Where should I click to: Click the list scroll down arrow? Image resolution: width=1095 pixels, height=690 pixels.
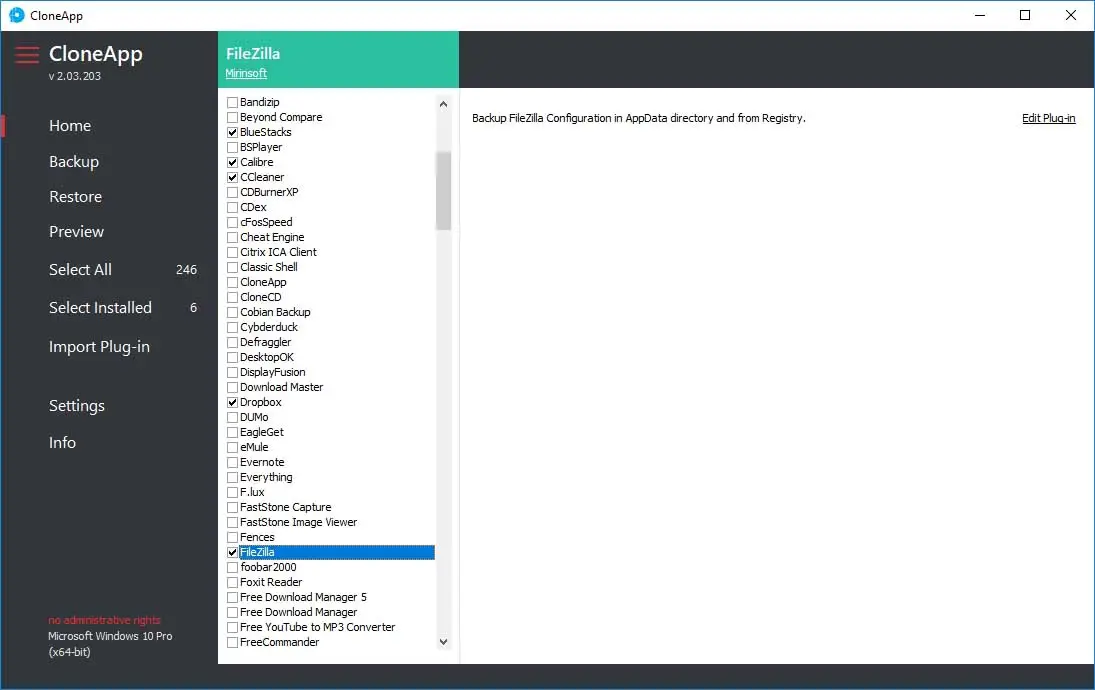coord(443,641)
